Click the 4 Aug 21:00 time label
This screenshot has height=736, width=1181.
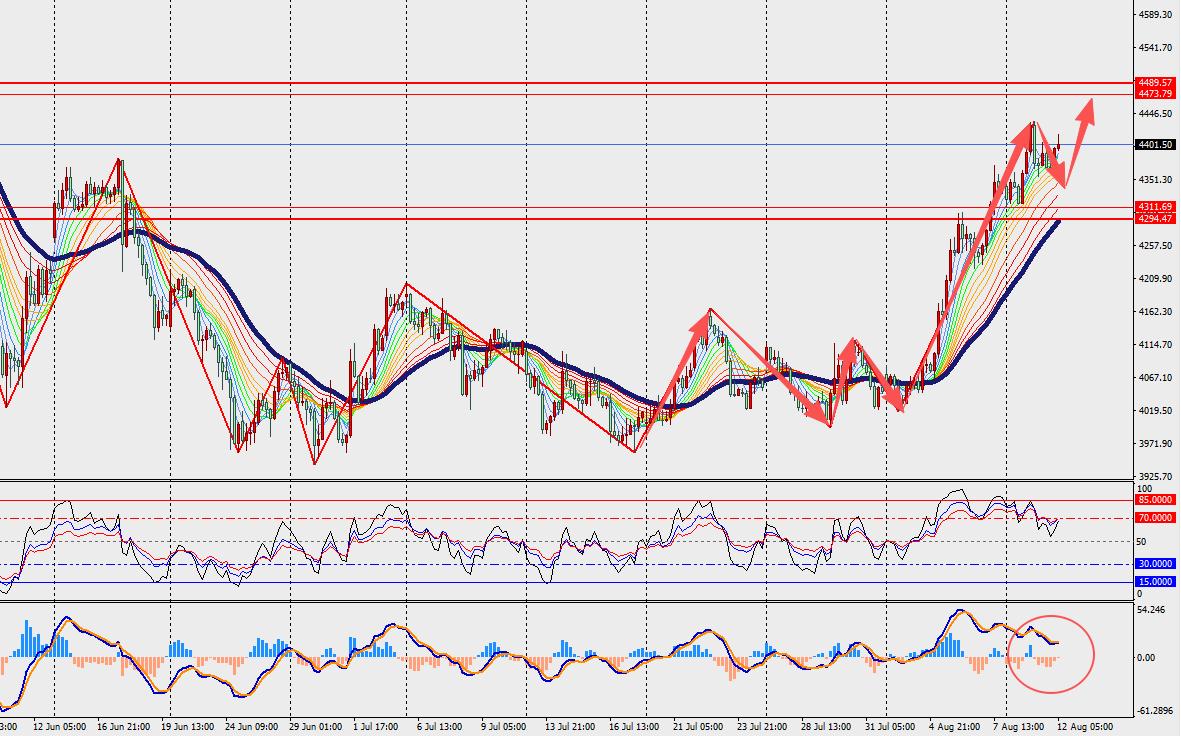[954, 727]
